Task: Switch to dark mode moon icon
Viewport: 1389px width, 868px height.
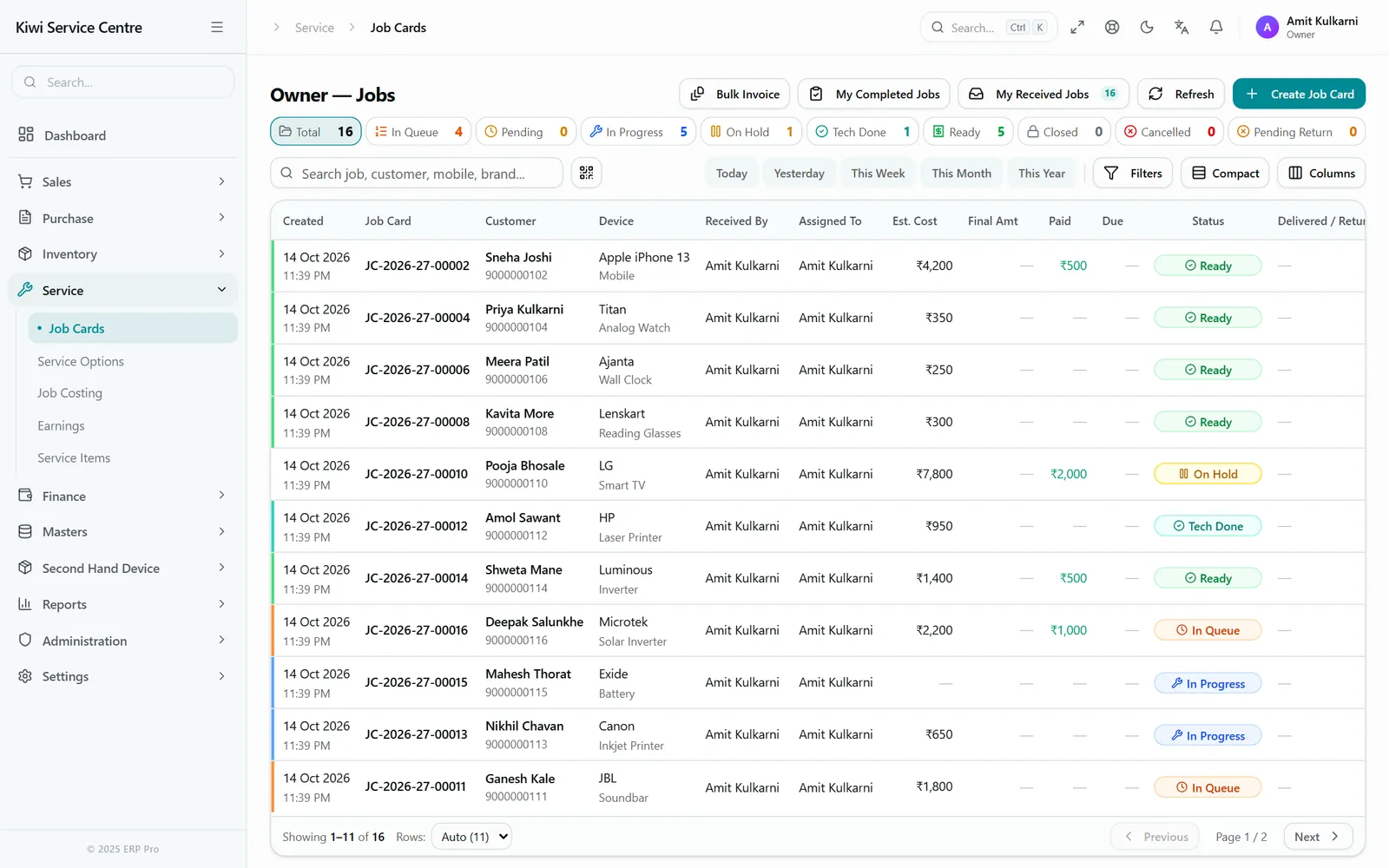Action: tap(1147, 27)
